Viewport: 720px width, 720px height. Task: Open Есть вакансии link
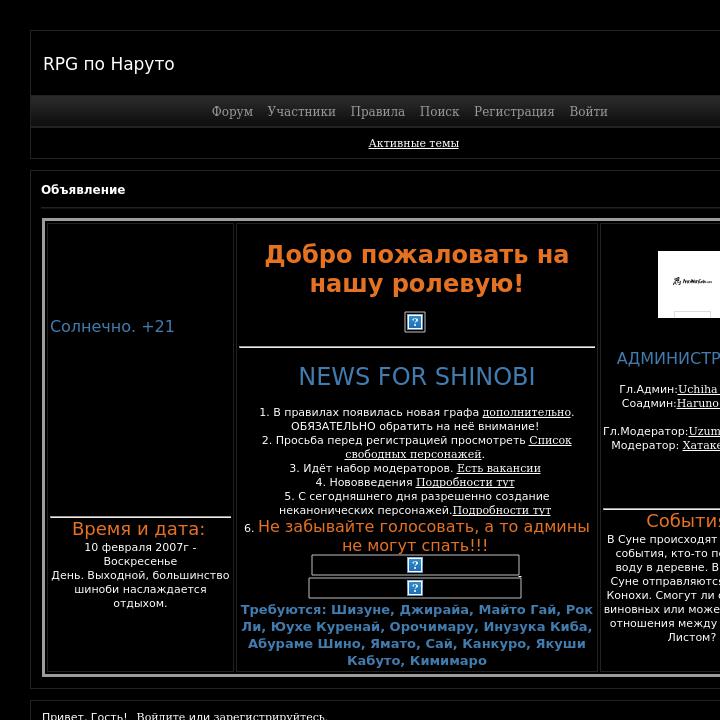(499, 468)
